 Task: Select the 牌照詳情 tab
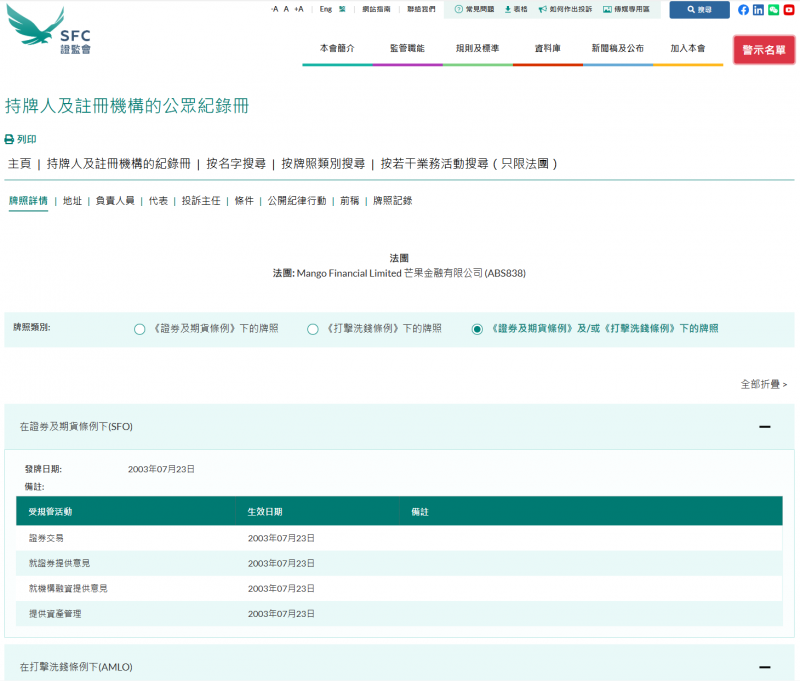pos(28,201)
